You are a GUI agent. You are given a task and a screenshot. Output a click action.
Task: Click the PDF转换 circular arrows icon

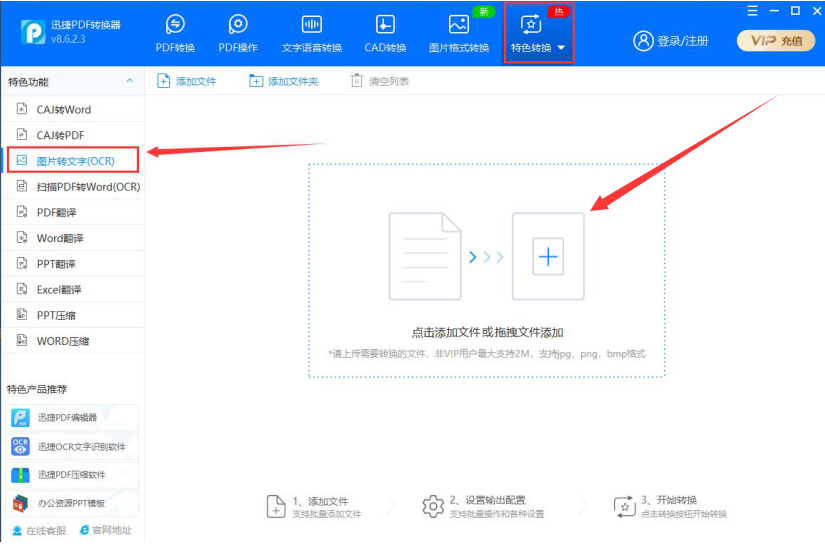tap(175, 24)
